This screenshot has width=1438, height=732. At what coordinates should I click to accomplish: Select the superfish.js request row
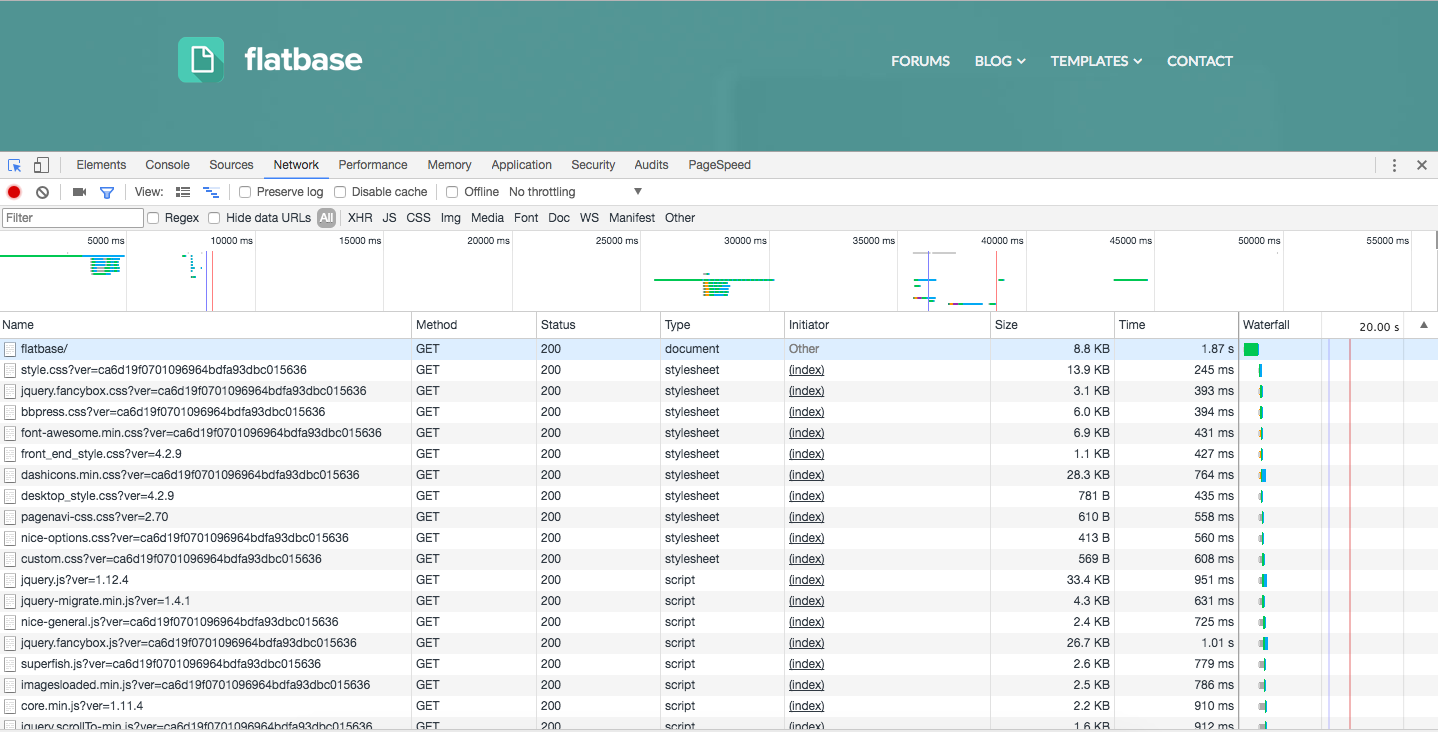pos(719,664)
